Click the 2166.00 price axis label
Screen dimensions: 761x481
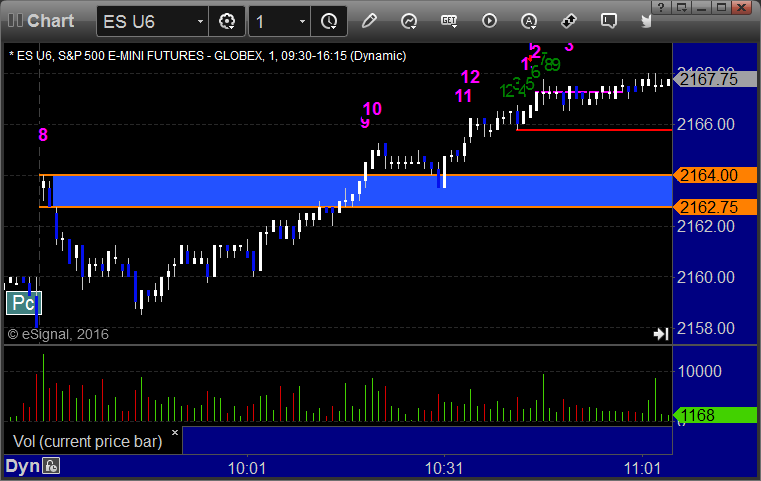click(706, 124)
